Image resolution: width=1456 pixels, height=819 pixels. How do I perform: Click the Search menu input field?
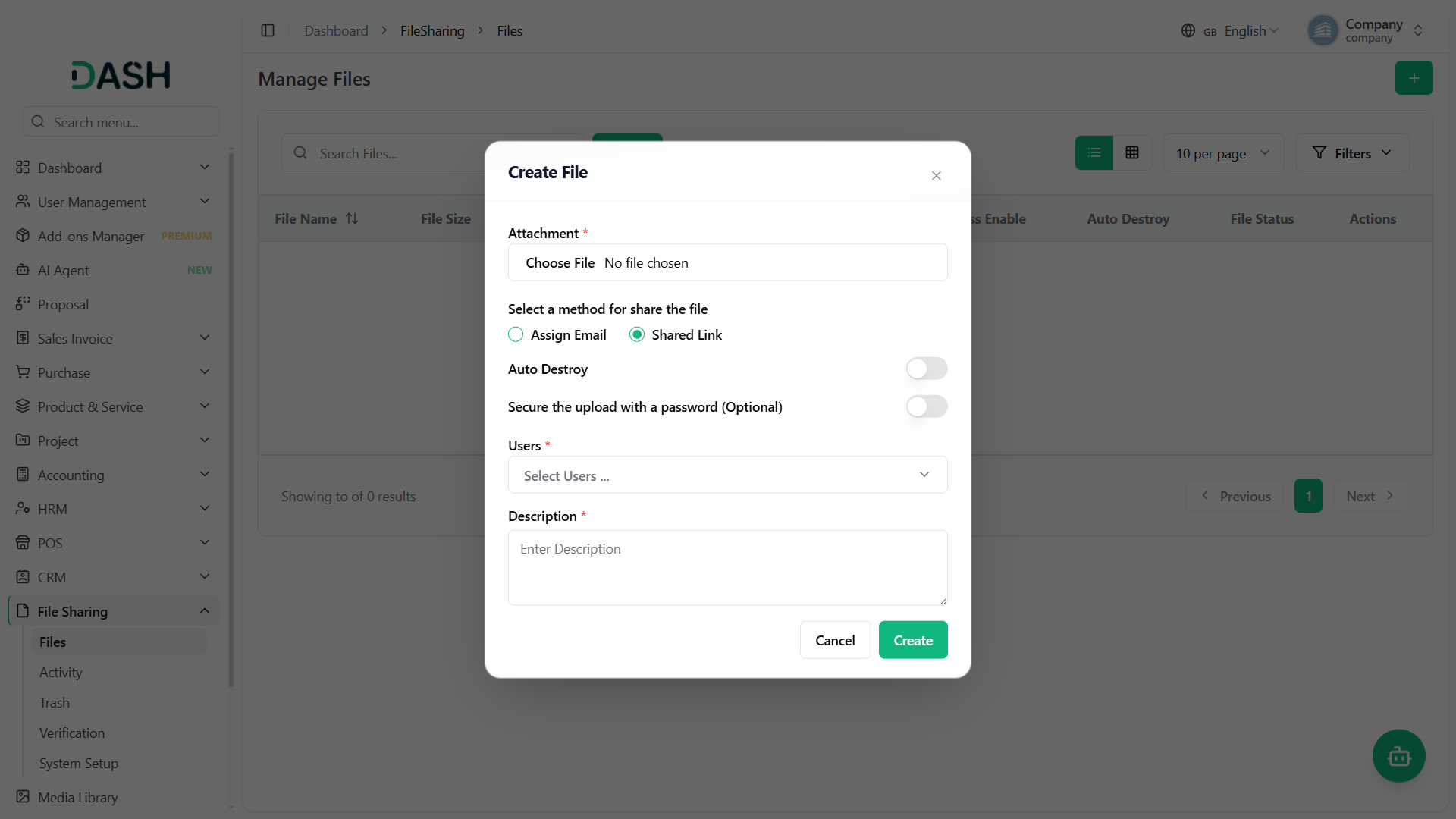coord(121,121)
